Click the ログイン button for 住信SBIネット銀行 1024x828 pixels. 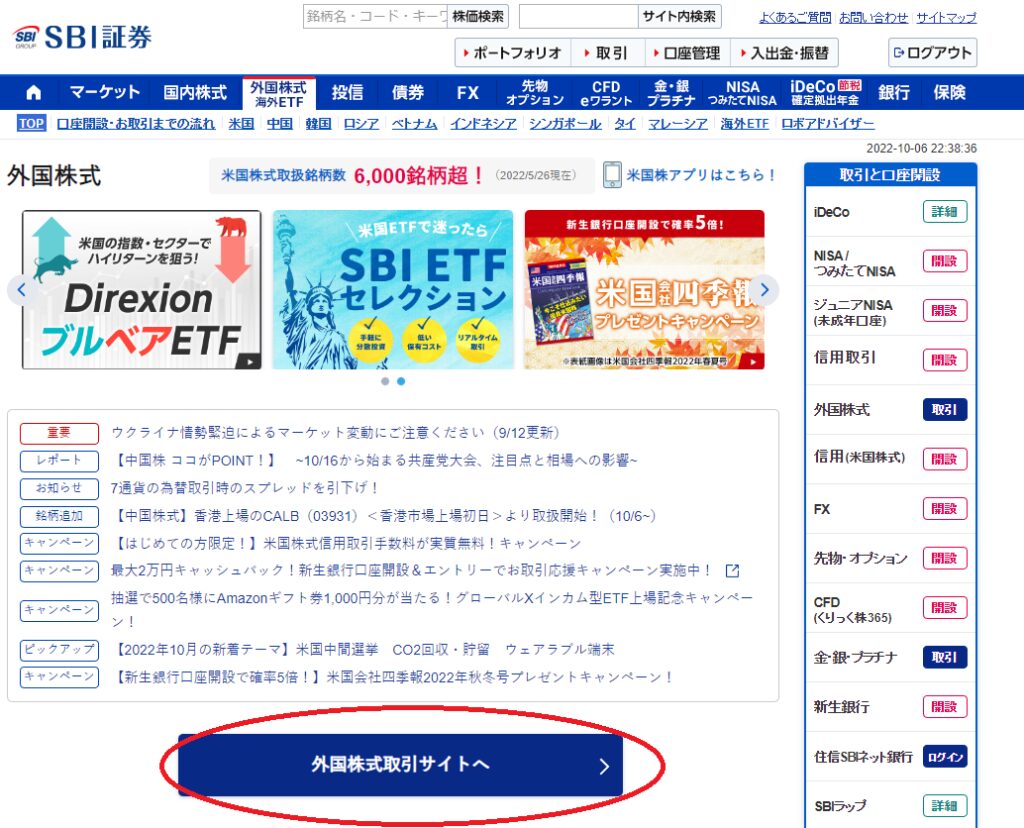tap(944, 756)
